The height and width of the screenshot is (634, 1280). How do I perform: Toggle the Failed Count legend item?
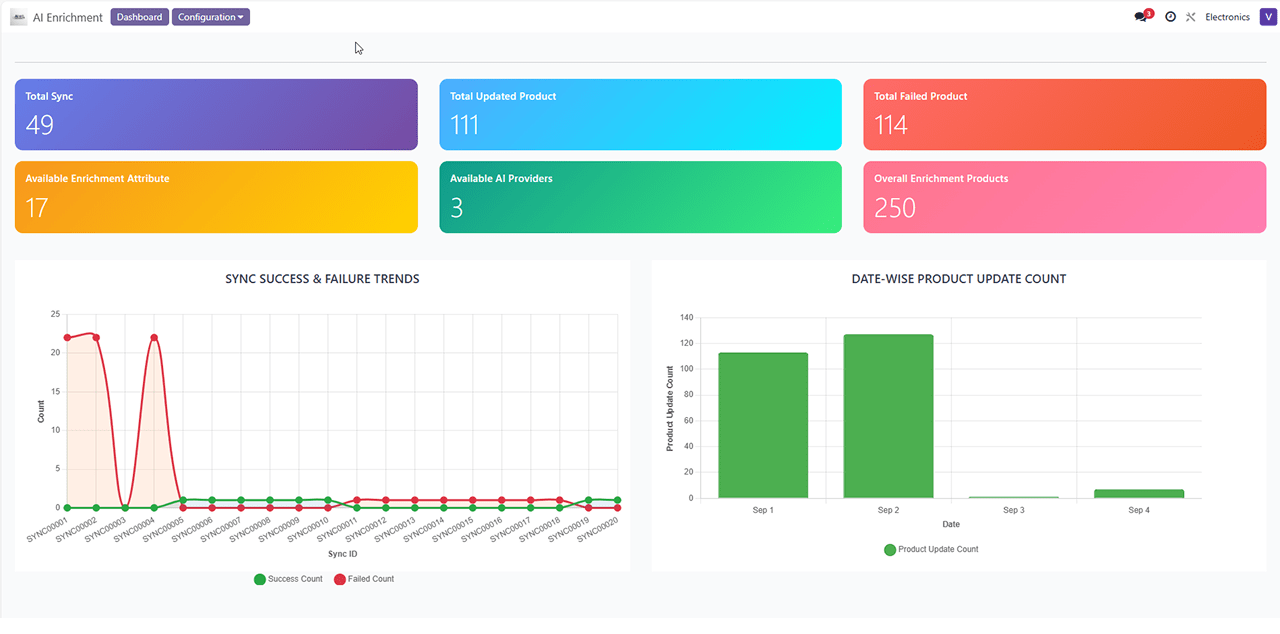point(364,579)
